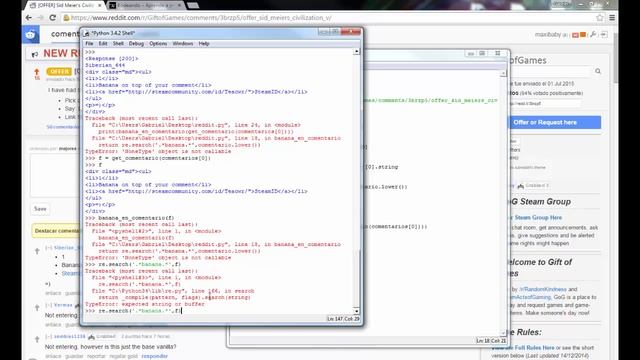Click the reddit logout icon
This screenshot has height=360, width=640.
(604, 35)
